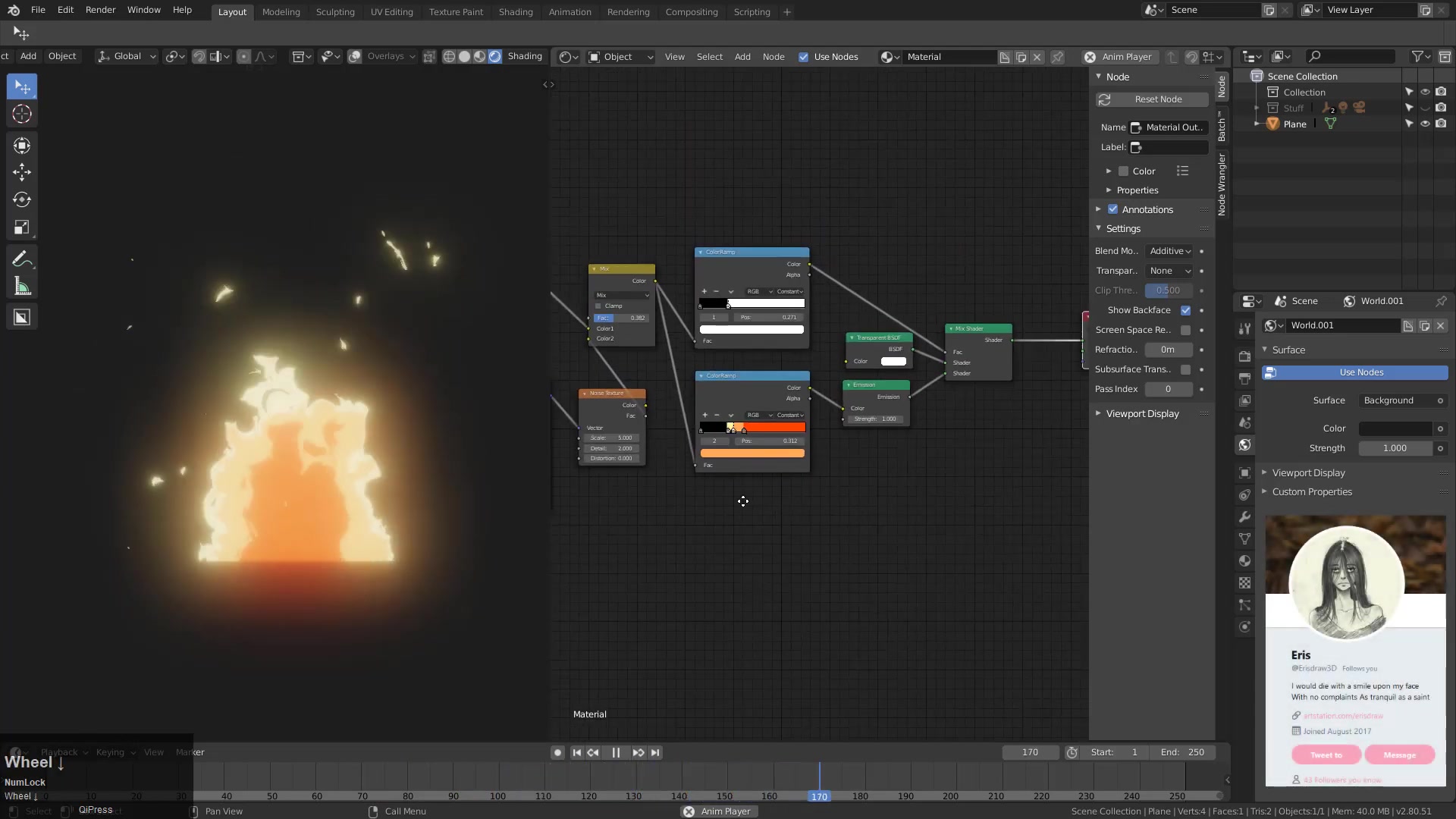The image size is (1456, 819).
Task: Hide the Plane object with eye icon
Action: pyautogui.click(x=1425, y=124)
